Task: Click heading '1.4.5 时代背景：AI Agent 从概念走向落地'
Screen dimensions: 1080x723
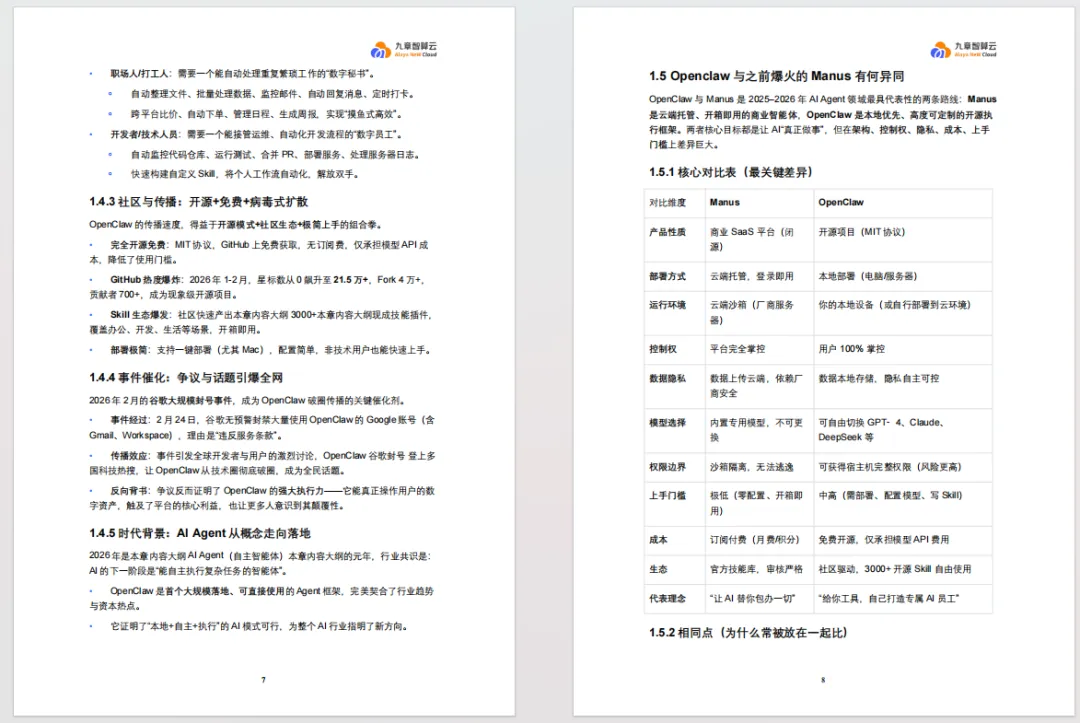Action: coord(200,533)
